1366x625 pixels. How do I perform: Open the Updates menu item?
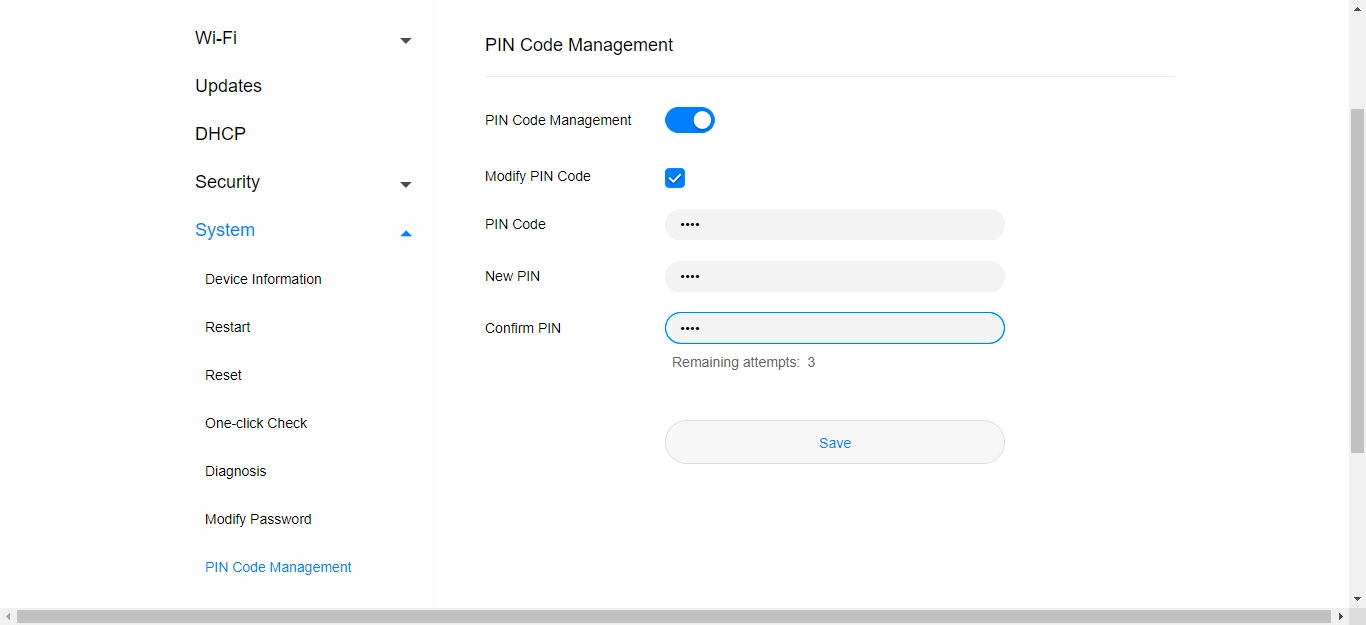tap(228, 86)
